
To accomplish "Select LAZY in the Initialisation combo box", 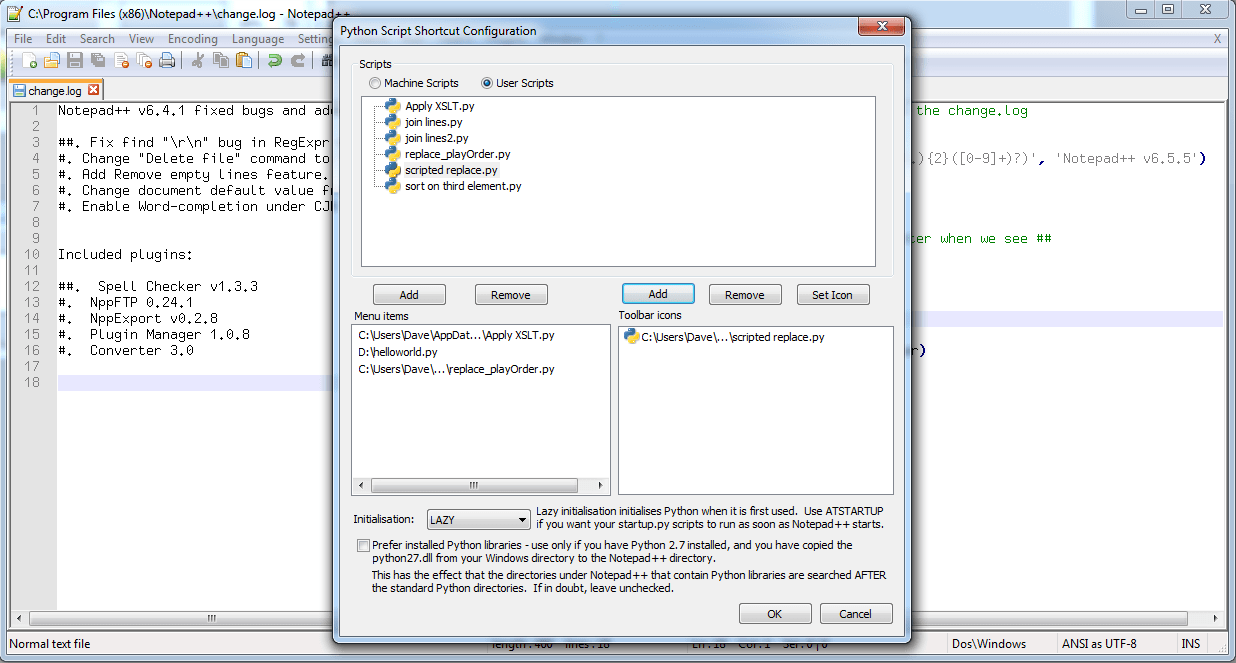I will click(478, 519).
